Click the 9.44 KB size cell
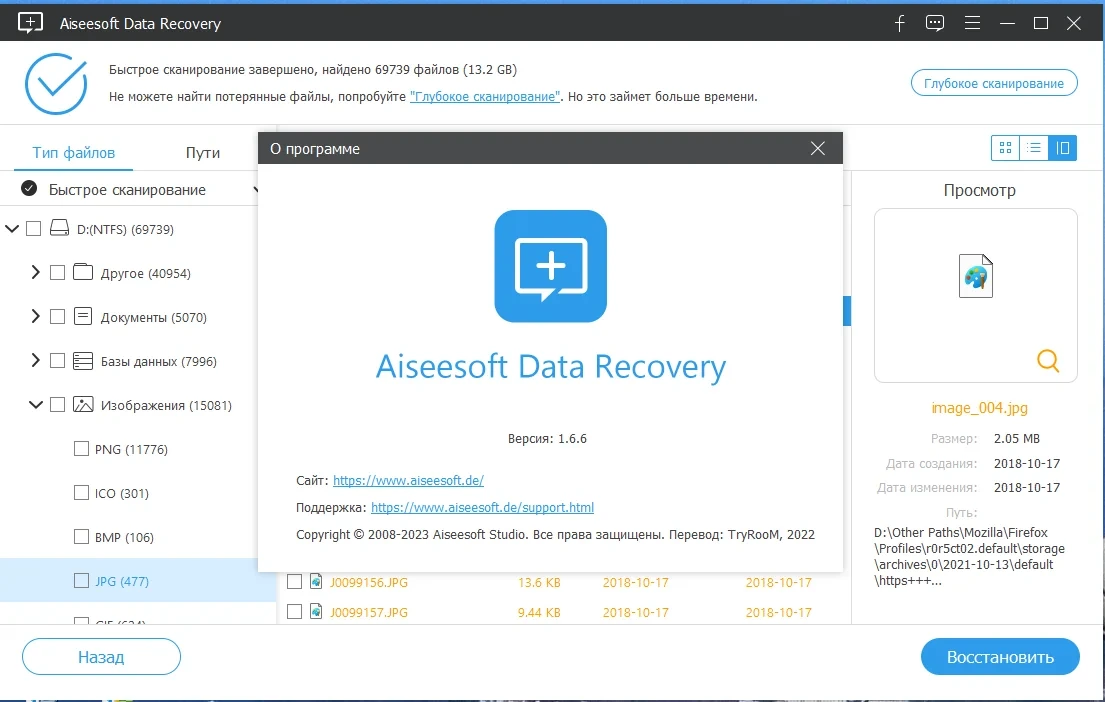The width and height of the screenshot is (1105, 702). pos(539,612)
